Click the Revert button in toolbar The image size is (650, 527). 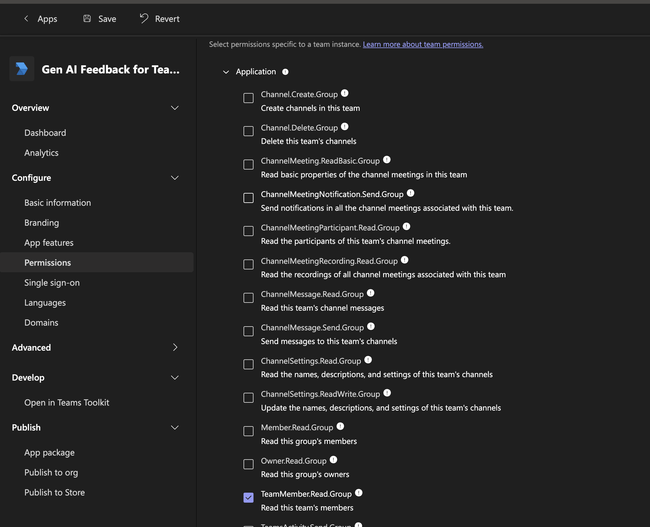click(x=159, y=19)
